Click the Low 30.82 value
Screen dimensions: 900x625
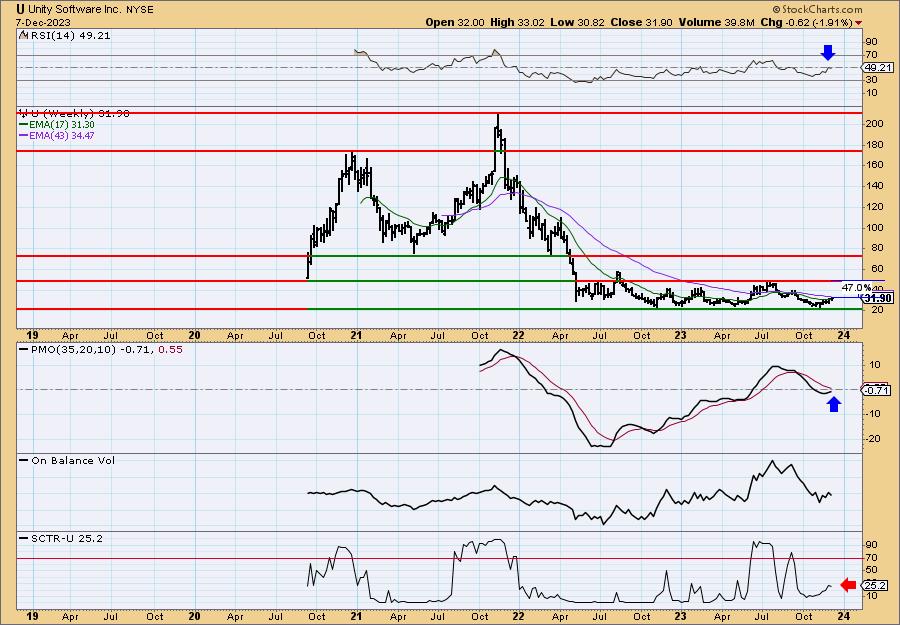[x=577, y=22]
